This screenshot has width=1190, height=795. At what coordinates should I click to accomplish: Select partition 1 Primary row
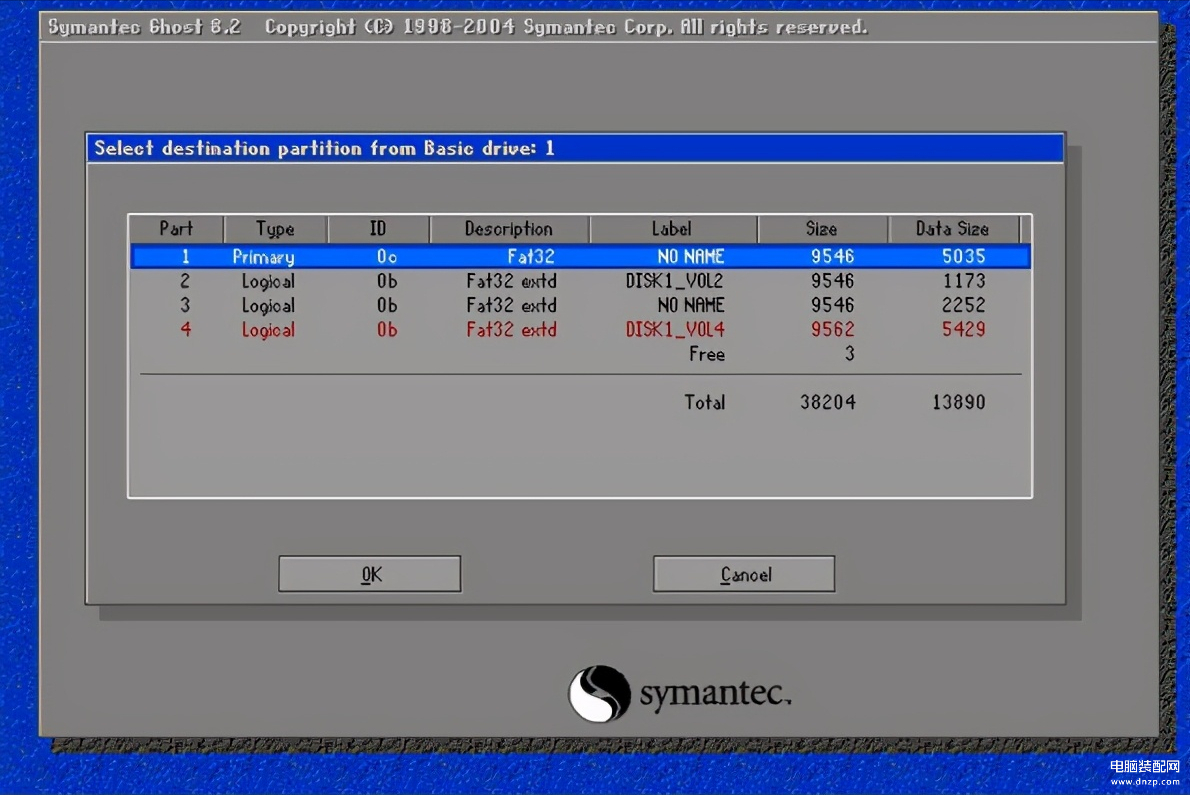pyautogui.click(x=581, y=256)
